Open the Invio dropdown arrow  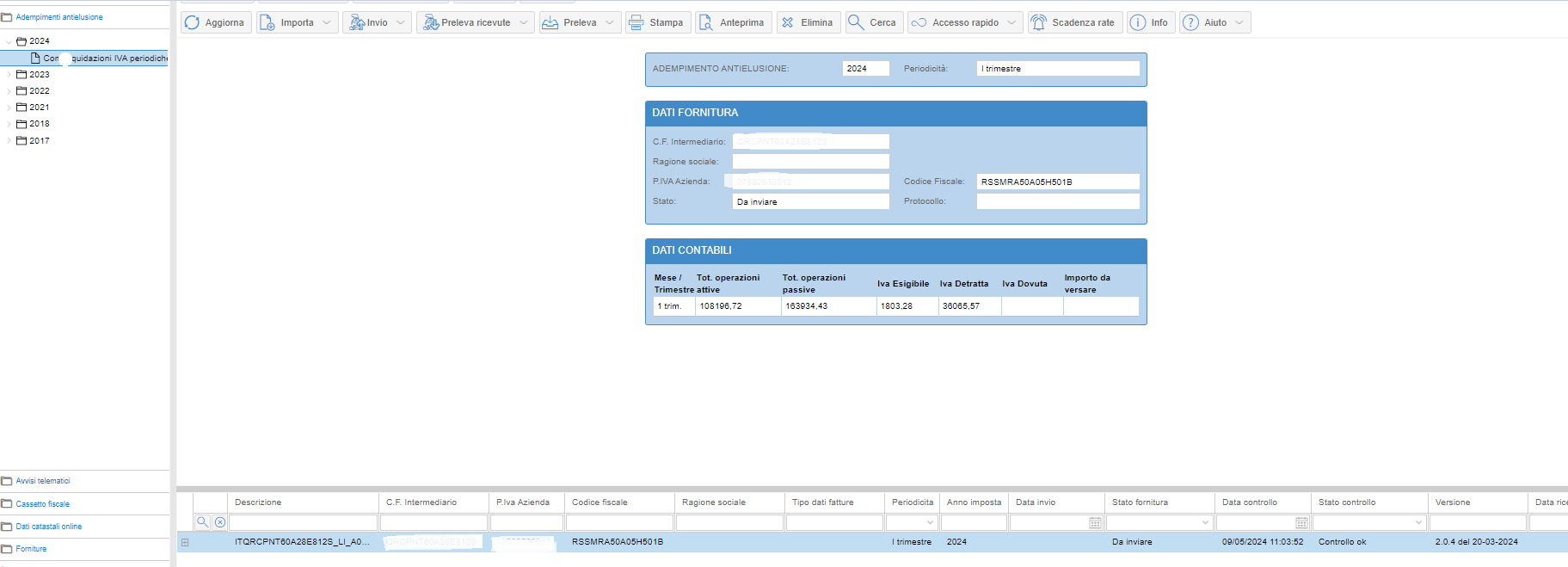click(x=400, y=22)
